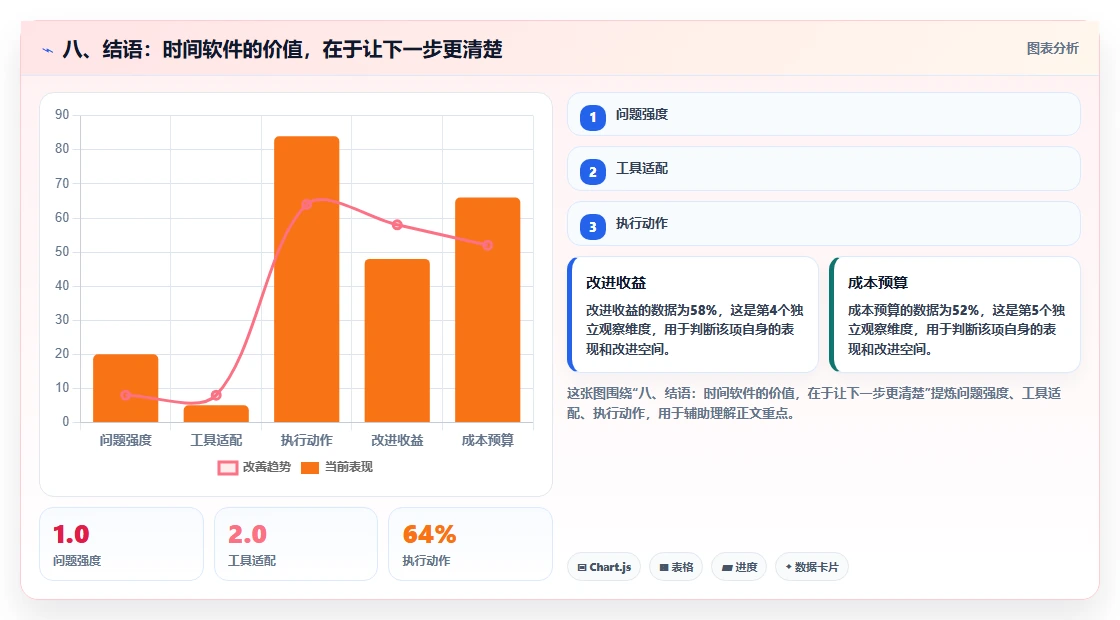Click the trend line point above 成本预算
This screenshot has width=1120, height=620.
(488, 246)
